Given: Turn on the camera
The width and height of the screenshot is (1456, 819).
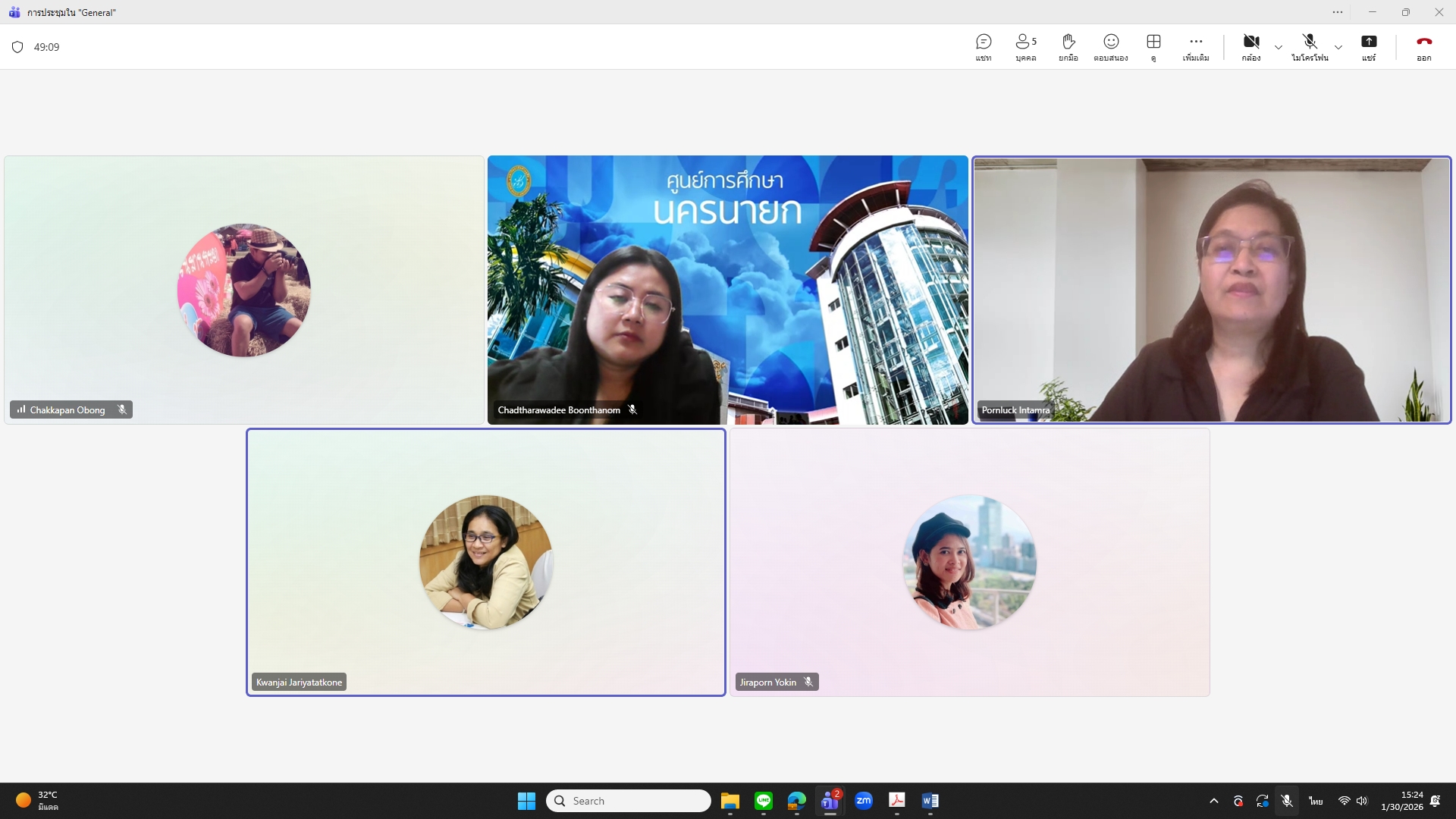Looking at the screenshot, I should point(1250,47).
